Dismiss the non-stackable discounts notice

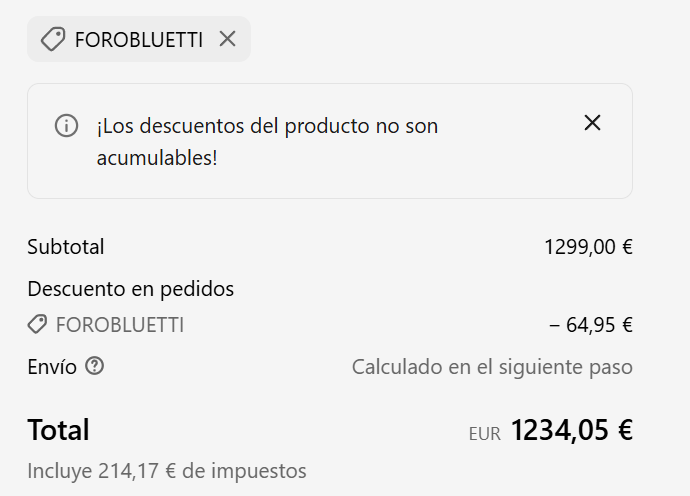pyautogui.click(x=592, y=123)
